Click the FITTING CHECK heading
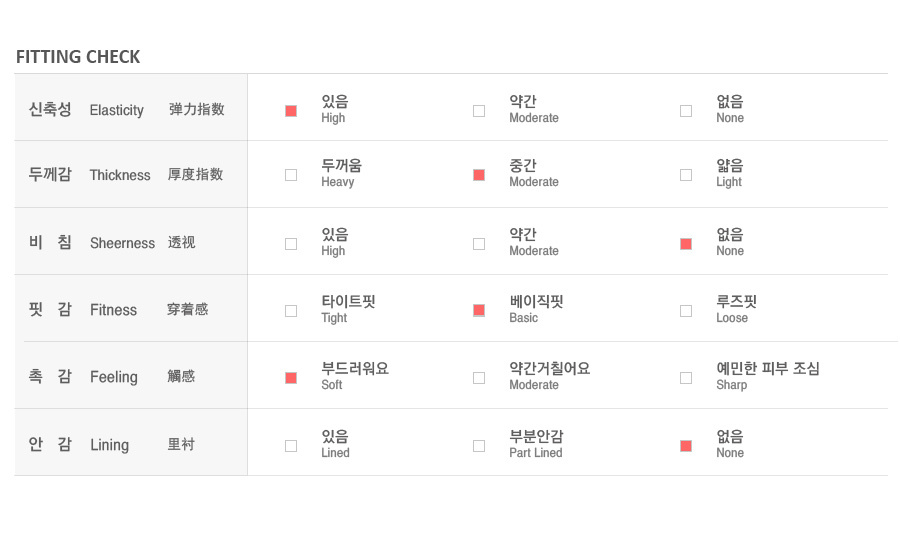This screenshot has height=552, width=900. tap(78, 57)
